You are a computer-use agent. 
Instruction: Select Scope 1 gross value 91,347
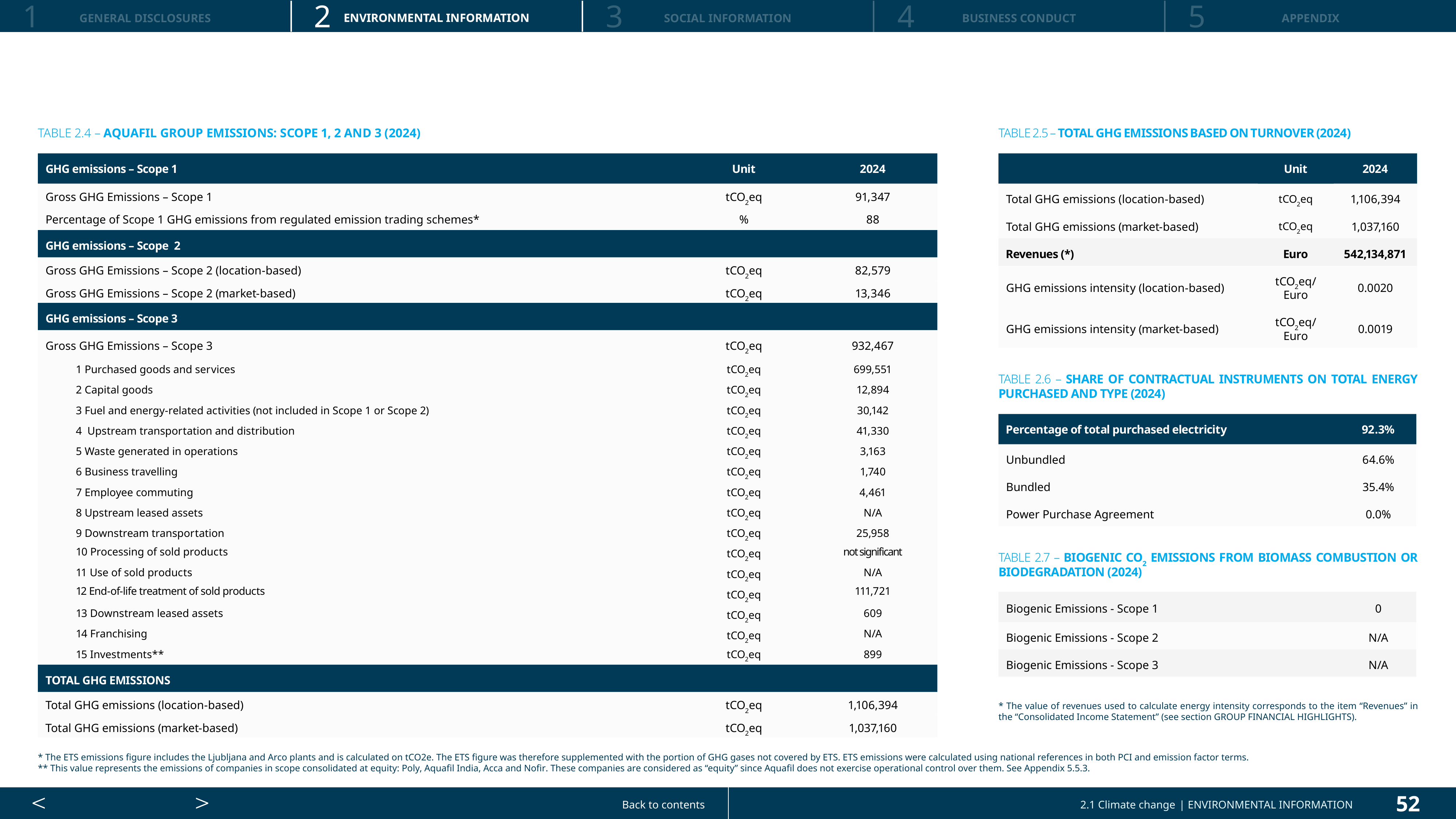click(872, 197)
